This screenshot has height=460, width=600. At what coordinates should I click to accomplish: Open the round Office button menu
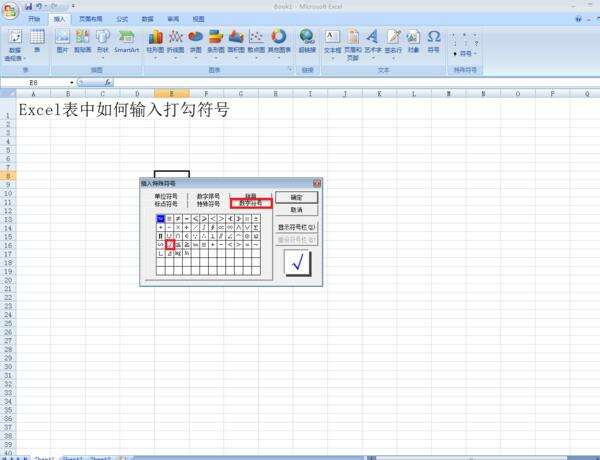[11, 10]
